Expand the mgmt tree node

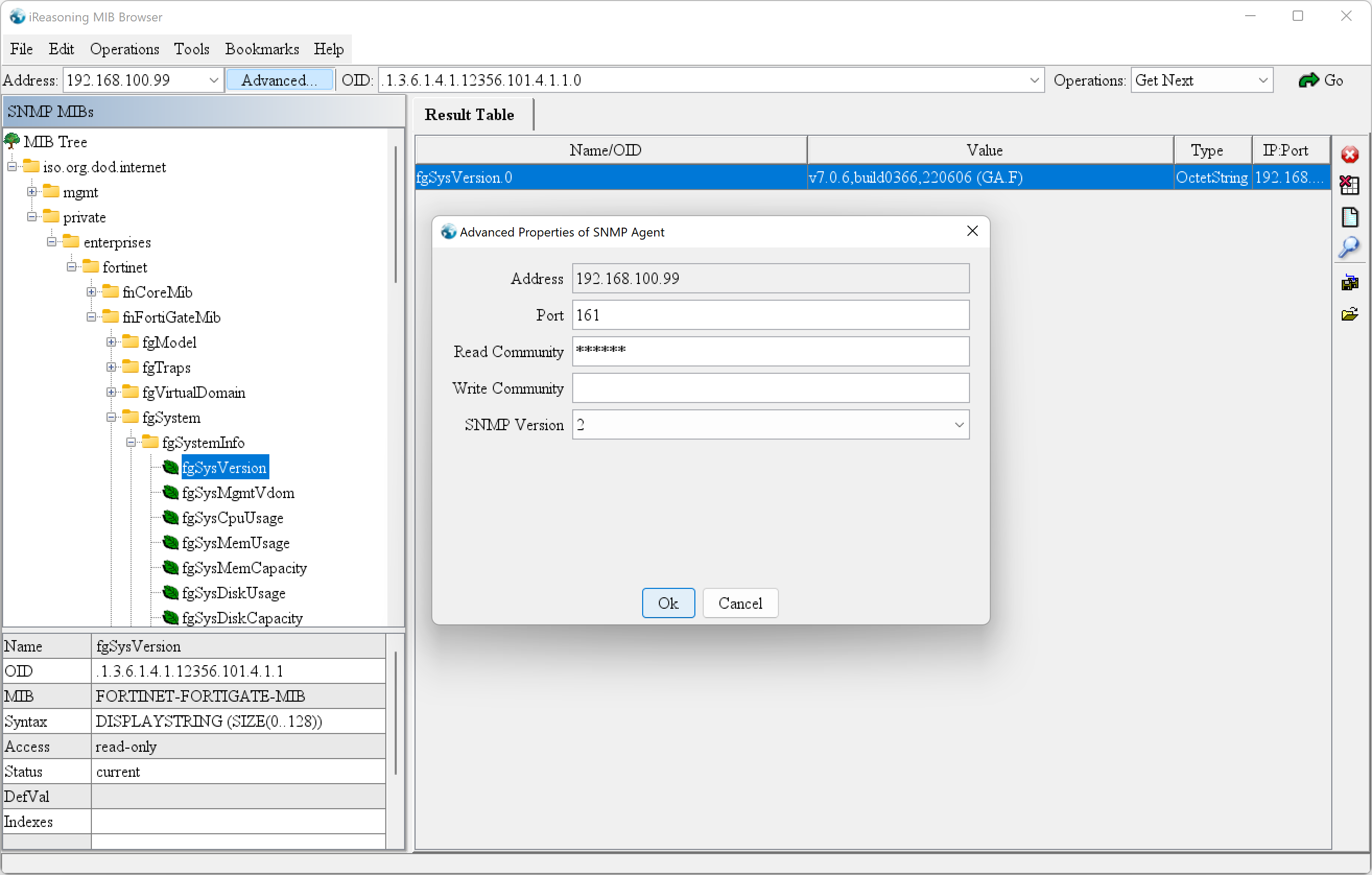coord(32,192)
